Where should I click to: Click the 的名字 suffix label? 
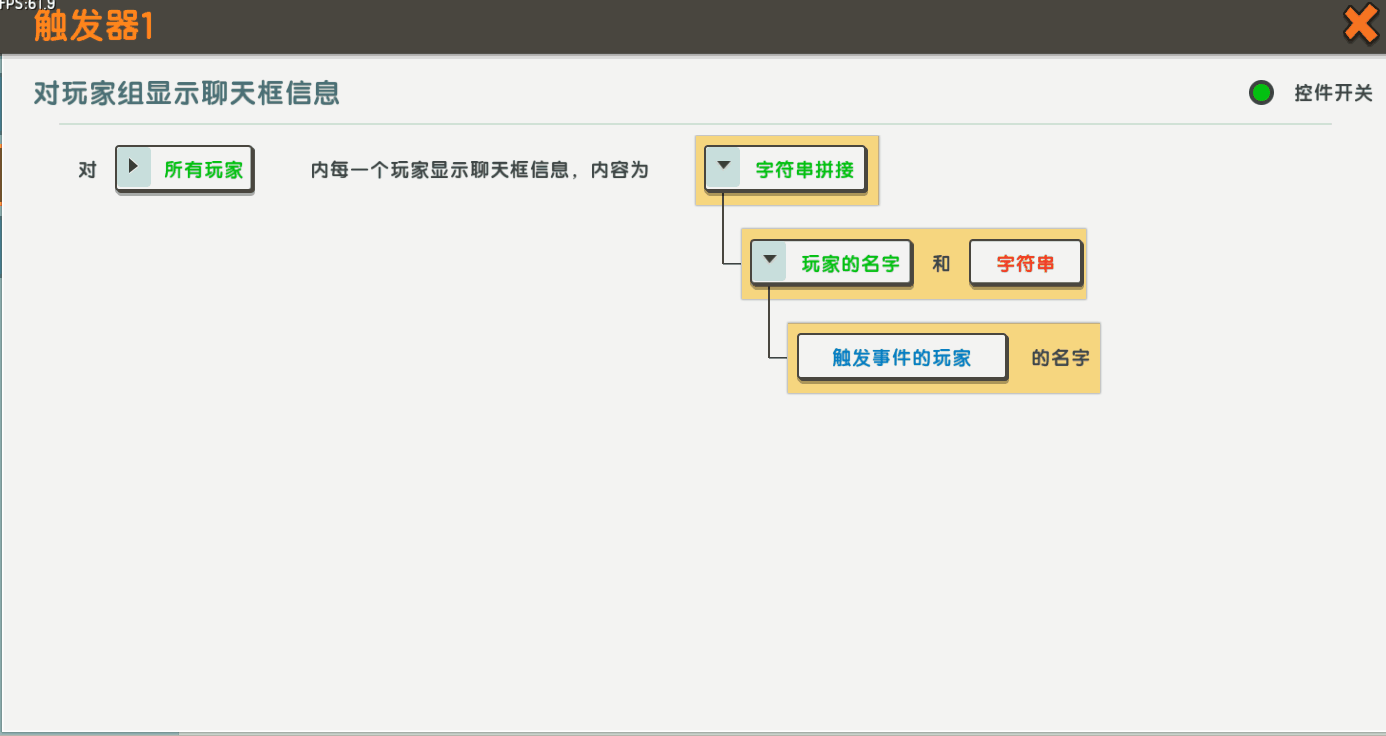coord(1060,357)
